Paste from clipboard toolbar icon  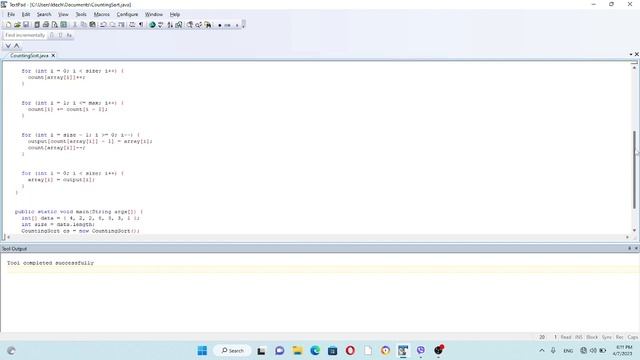click(92, 25)
